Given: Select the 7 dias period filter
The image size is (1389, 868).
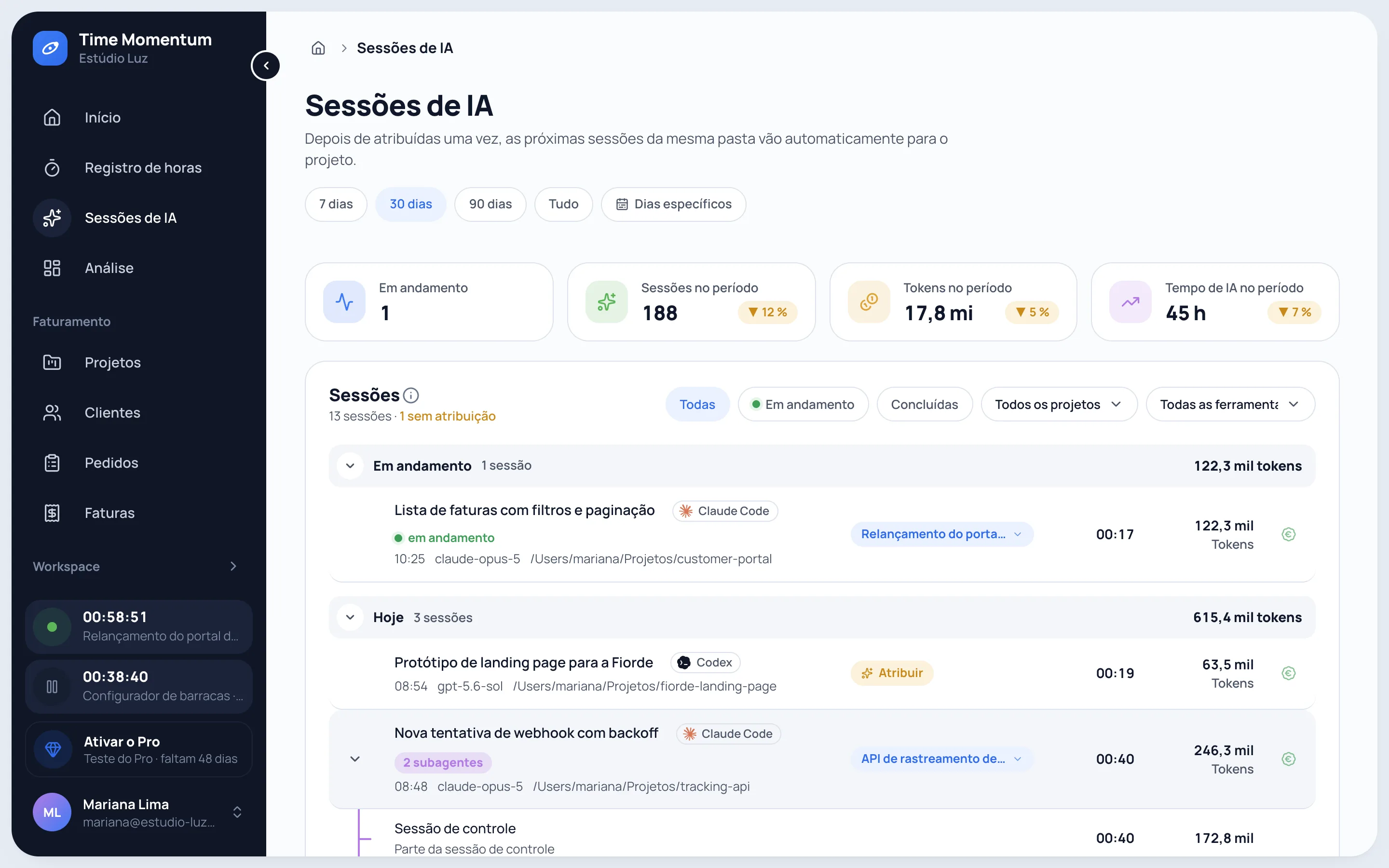Looking at the screenshot, I should 336,204.
